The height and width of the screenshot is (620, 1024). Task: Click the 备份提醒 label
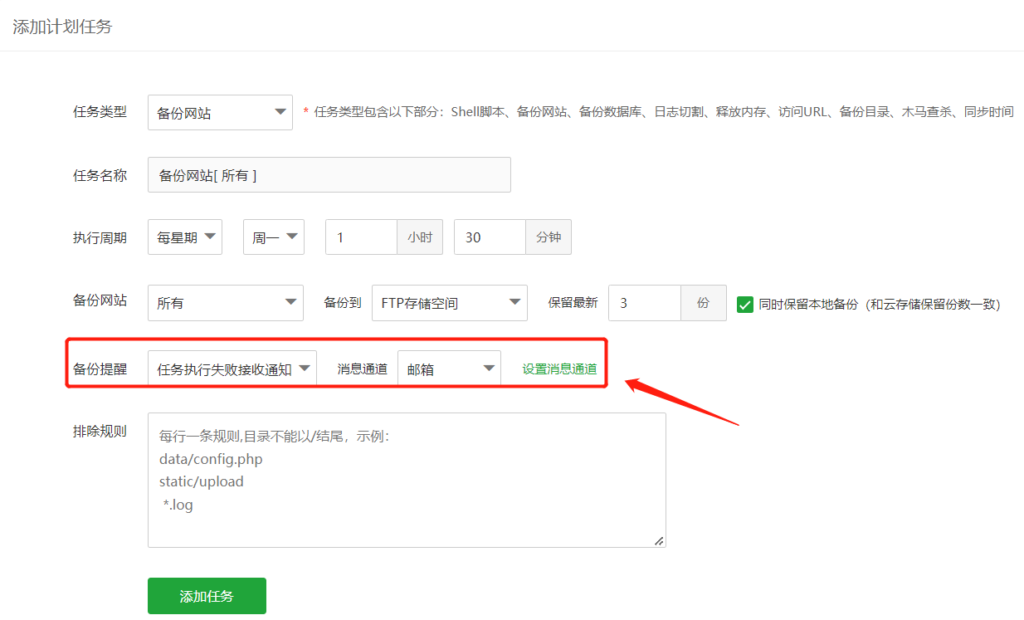(x=99, y=369)
